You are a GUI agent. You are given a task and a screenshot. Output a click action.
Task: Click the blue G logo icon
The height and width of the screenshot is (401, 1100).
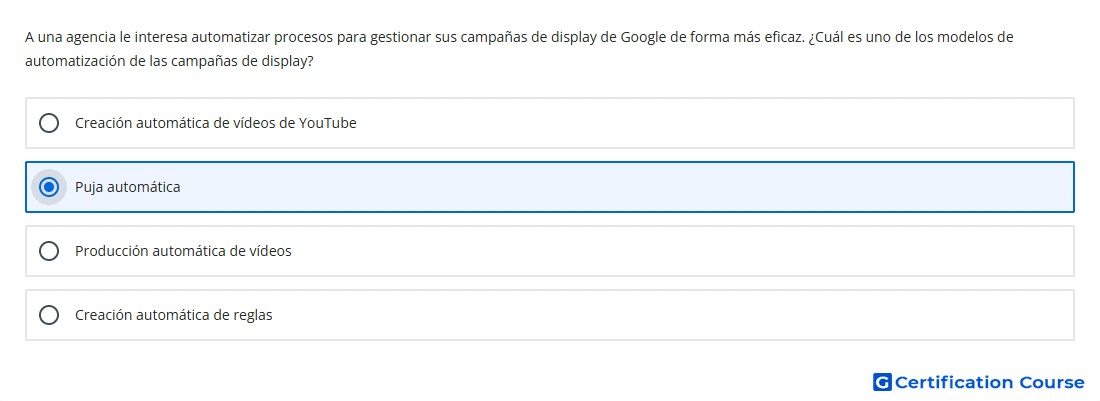point(882,382)
